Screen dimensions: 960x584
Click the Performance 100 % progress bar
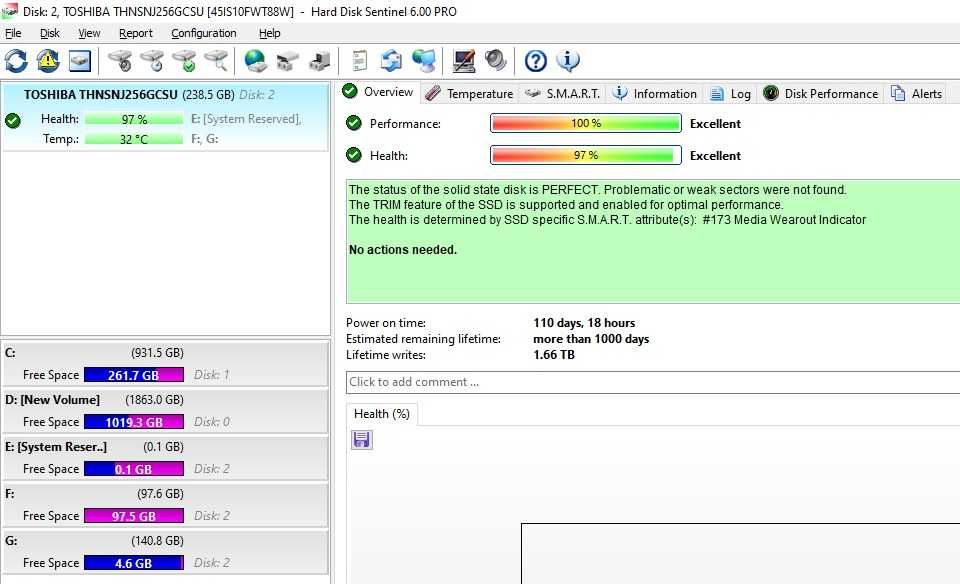coord(586,123)
